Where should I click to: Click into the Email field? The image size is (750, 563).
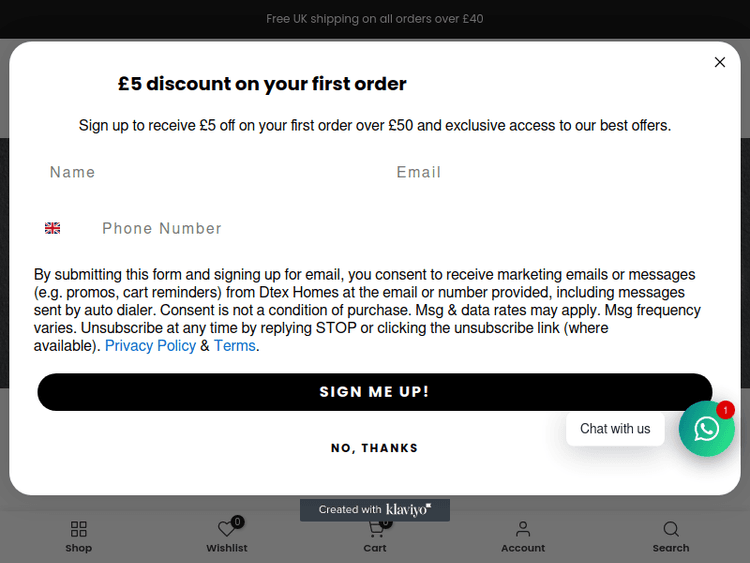tap(545, 172)
